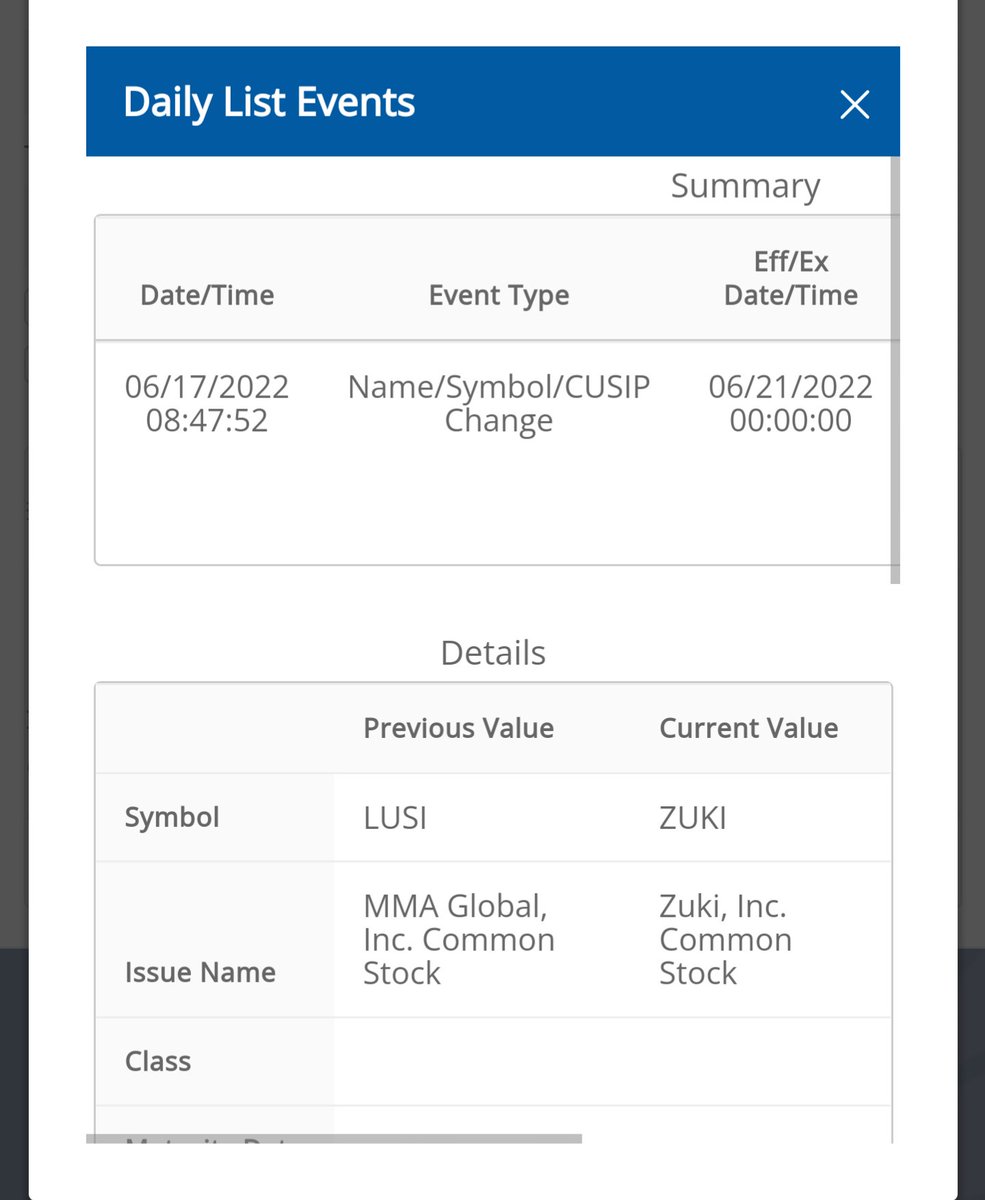This screenshot has width=985, height=1200.
Task: Click the Issue Name row label
Action: 200,972
